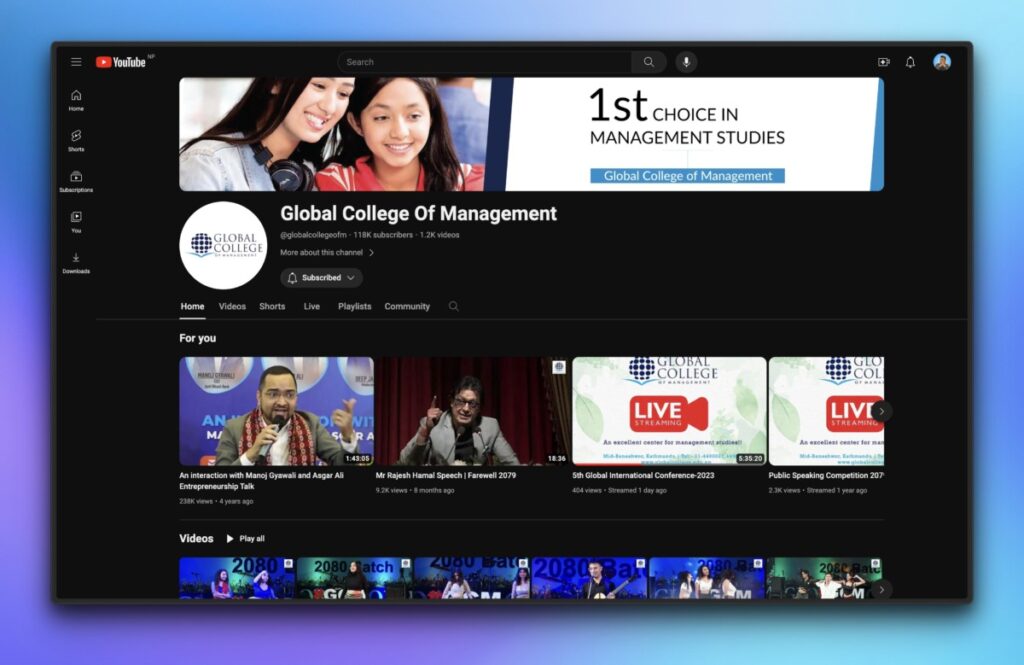The image size is (1024, 665).
Task: Click the YouTube logo
Action: (x=119, y=61)
